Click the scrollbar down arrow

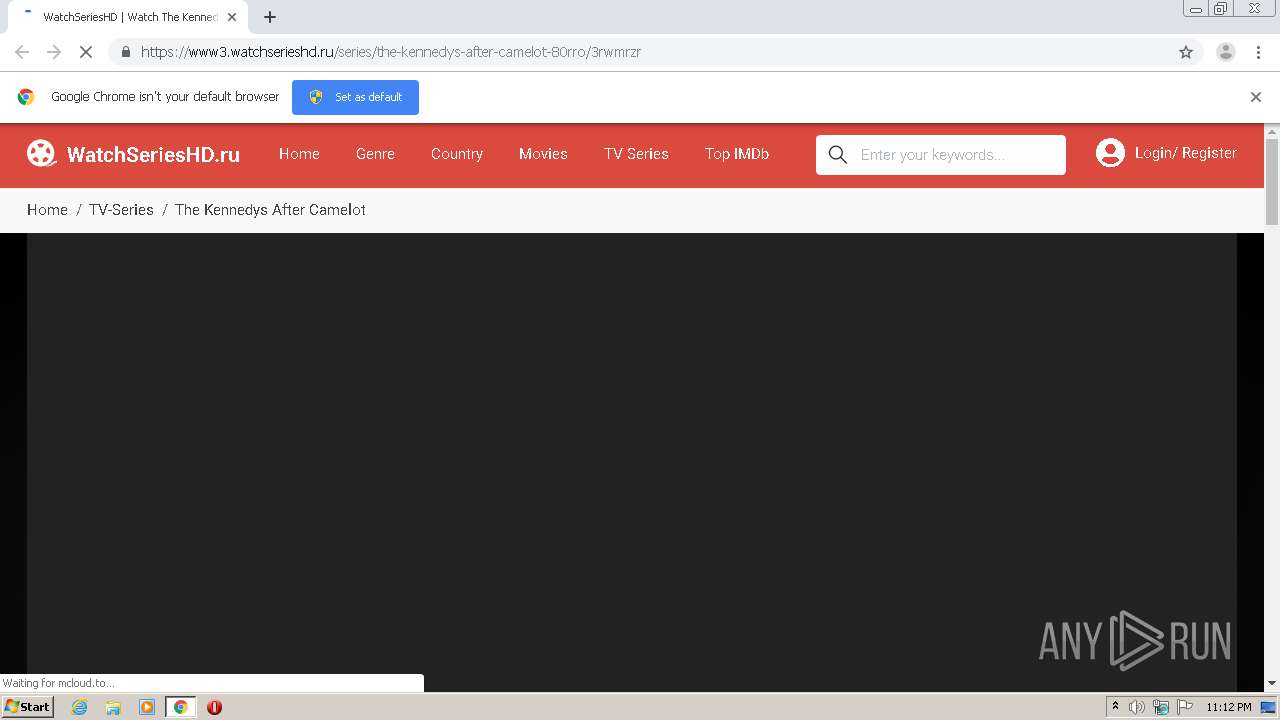[x=1272, y=684]
